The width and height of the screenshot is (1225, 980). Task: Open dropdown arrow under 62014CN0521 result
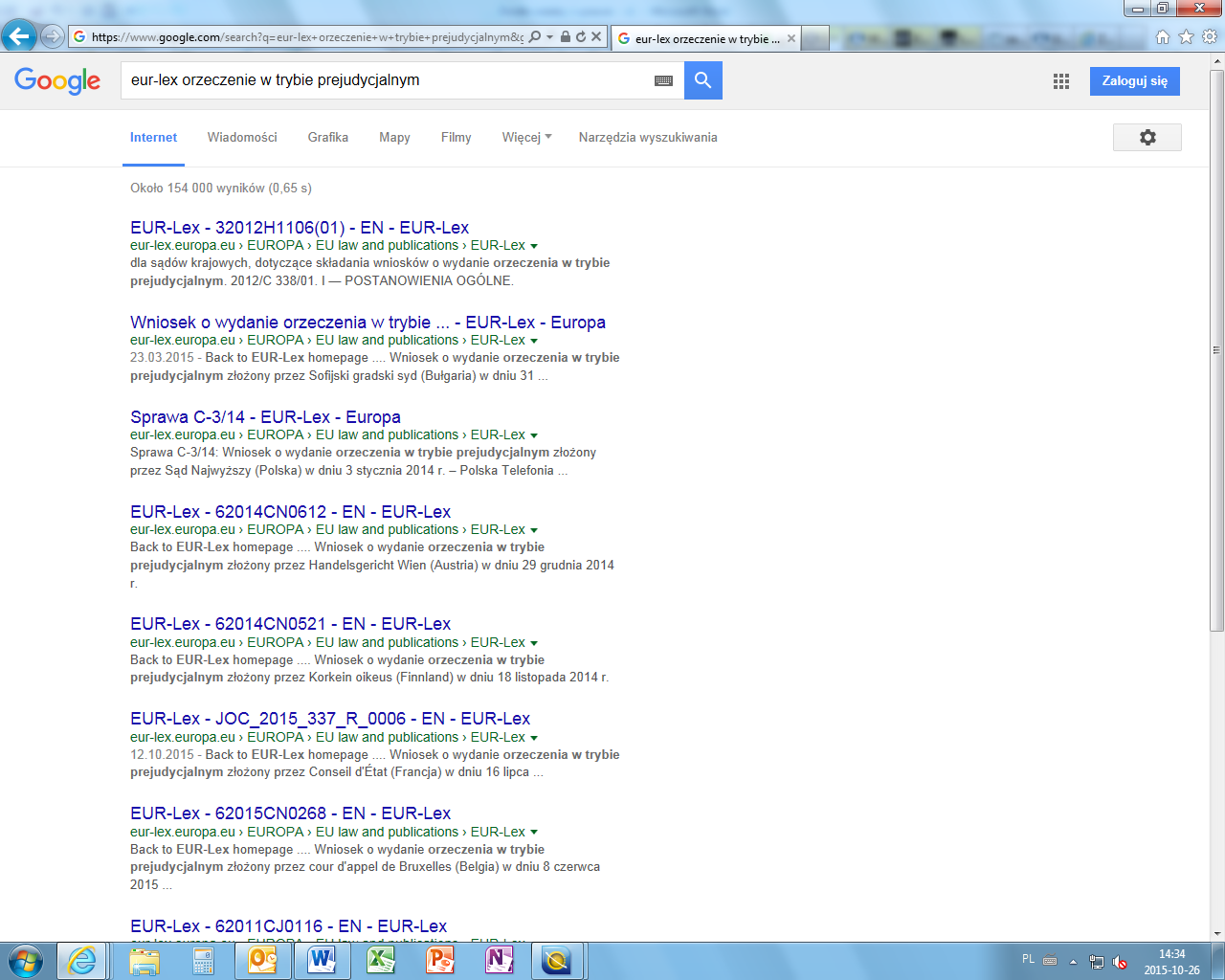[x=534, y=643]
